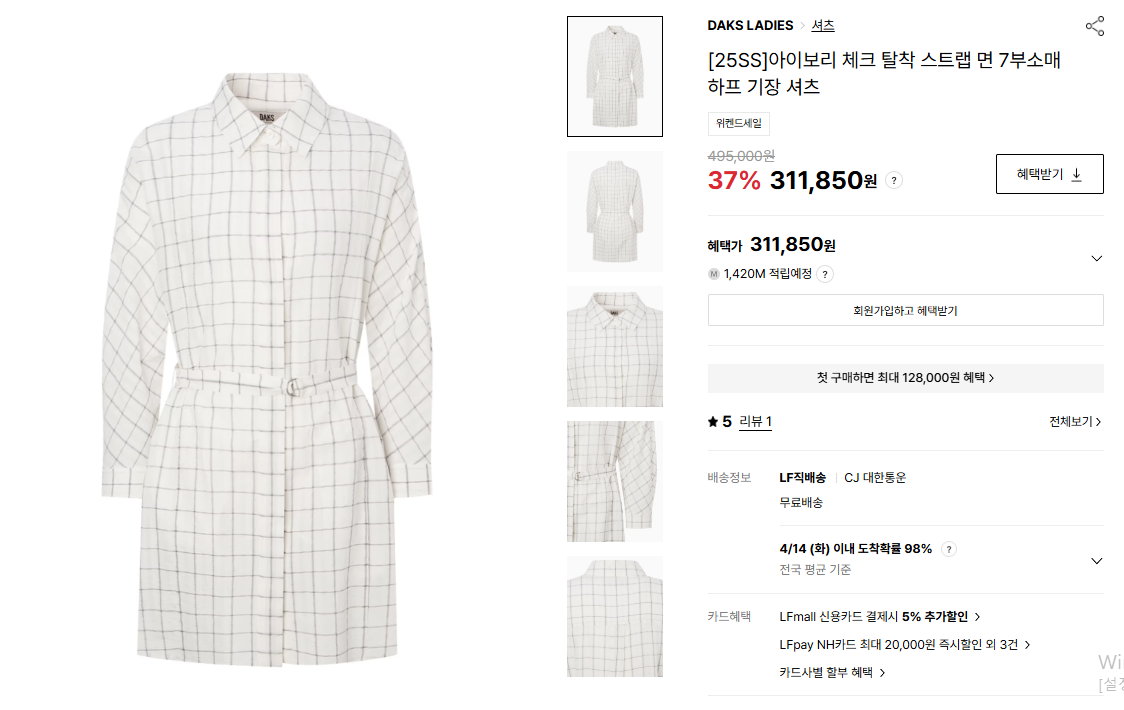1124x710 pixels.
Task: Expand the 혜택가 price details chevron
Action: click(x=1096, y=258)
